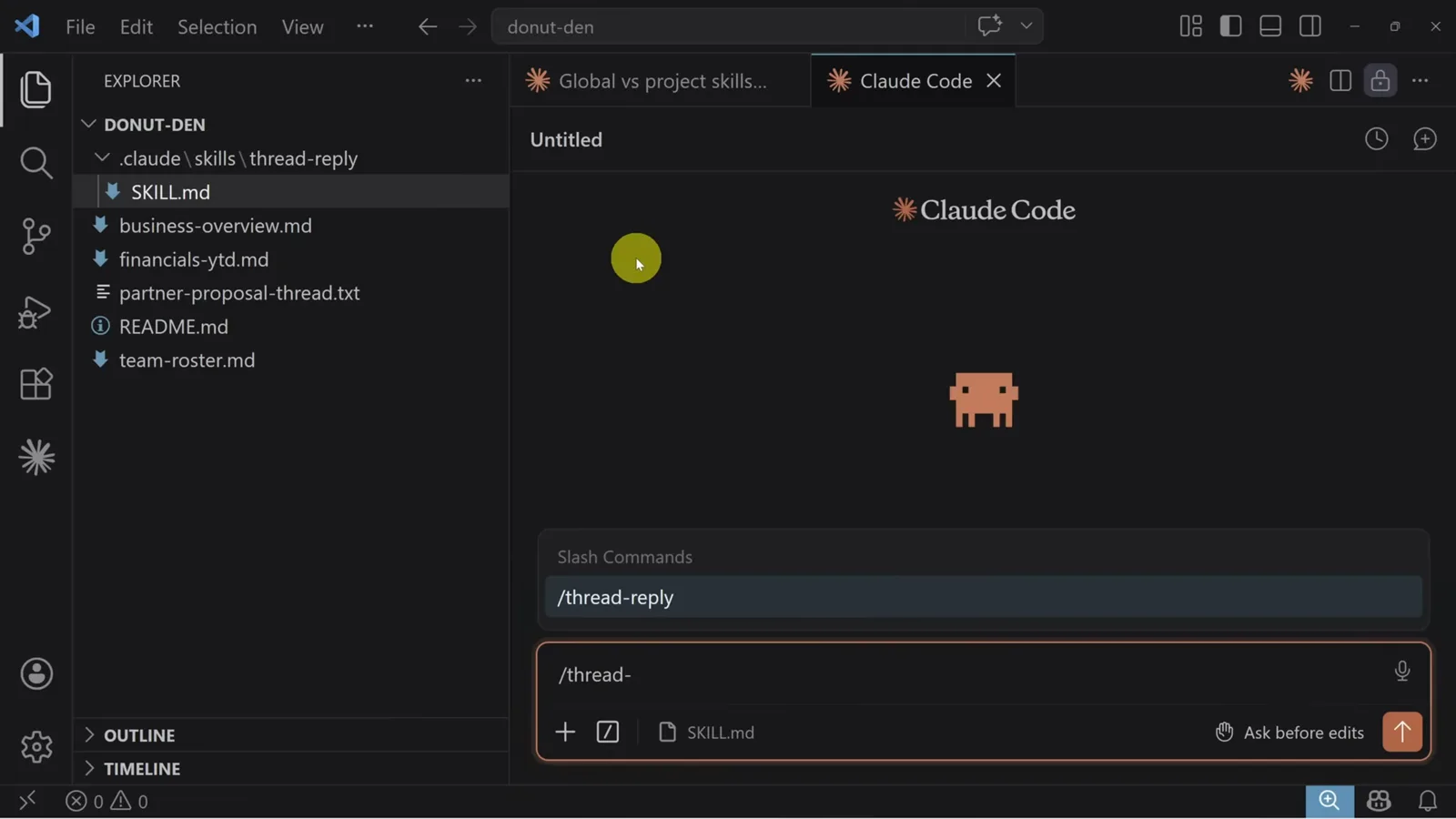This screenshot has width=1456, height=819.
Task: Customize layout from title bar icon
Action: [x=1190, y=26]
